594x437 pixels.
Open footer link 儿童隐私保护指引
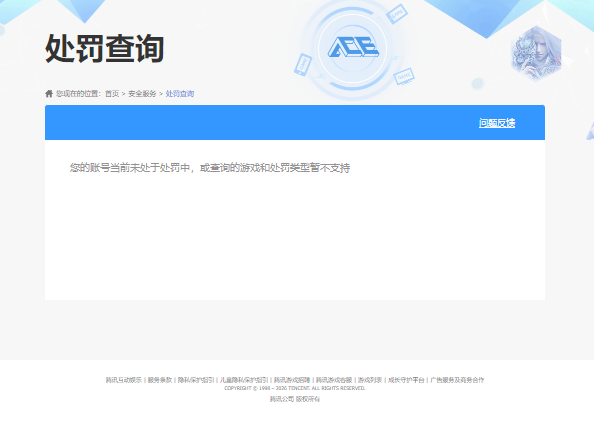tap(244, 380)
